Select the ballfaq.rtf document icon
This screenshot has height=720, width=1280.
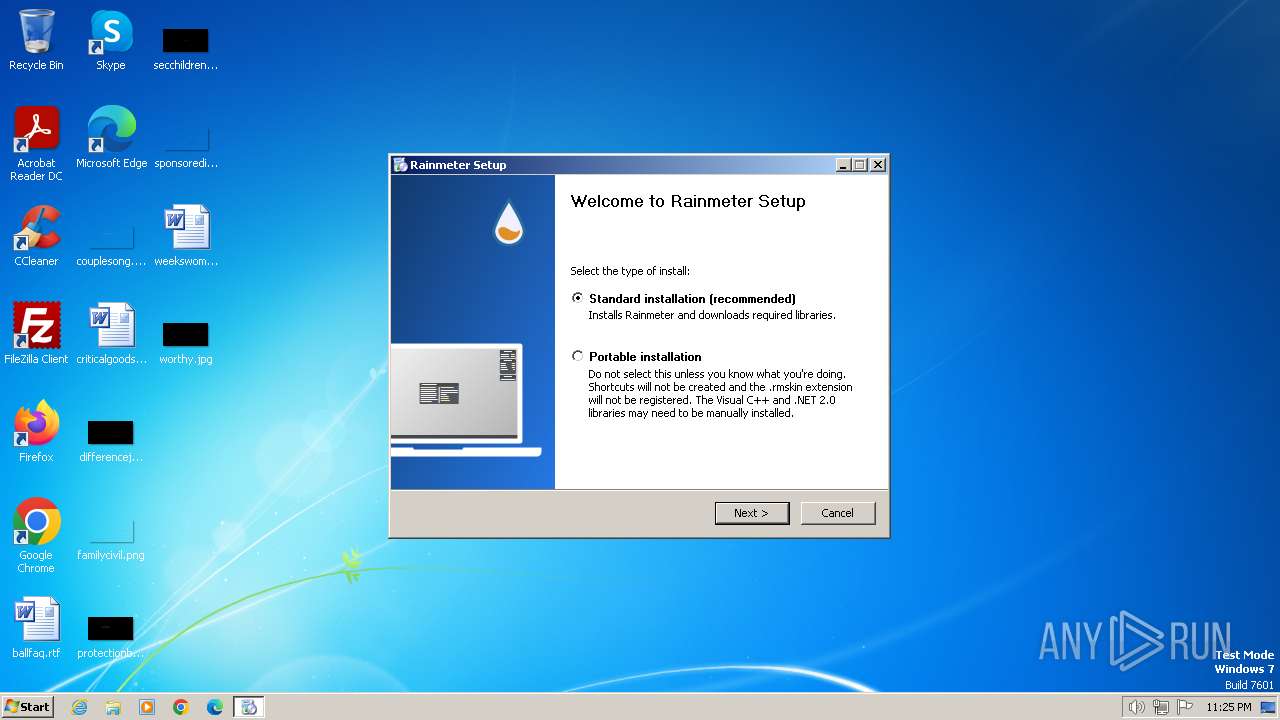coord(36,628)
